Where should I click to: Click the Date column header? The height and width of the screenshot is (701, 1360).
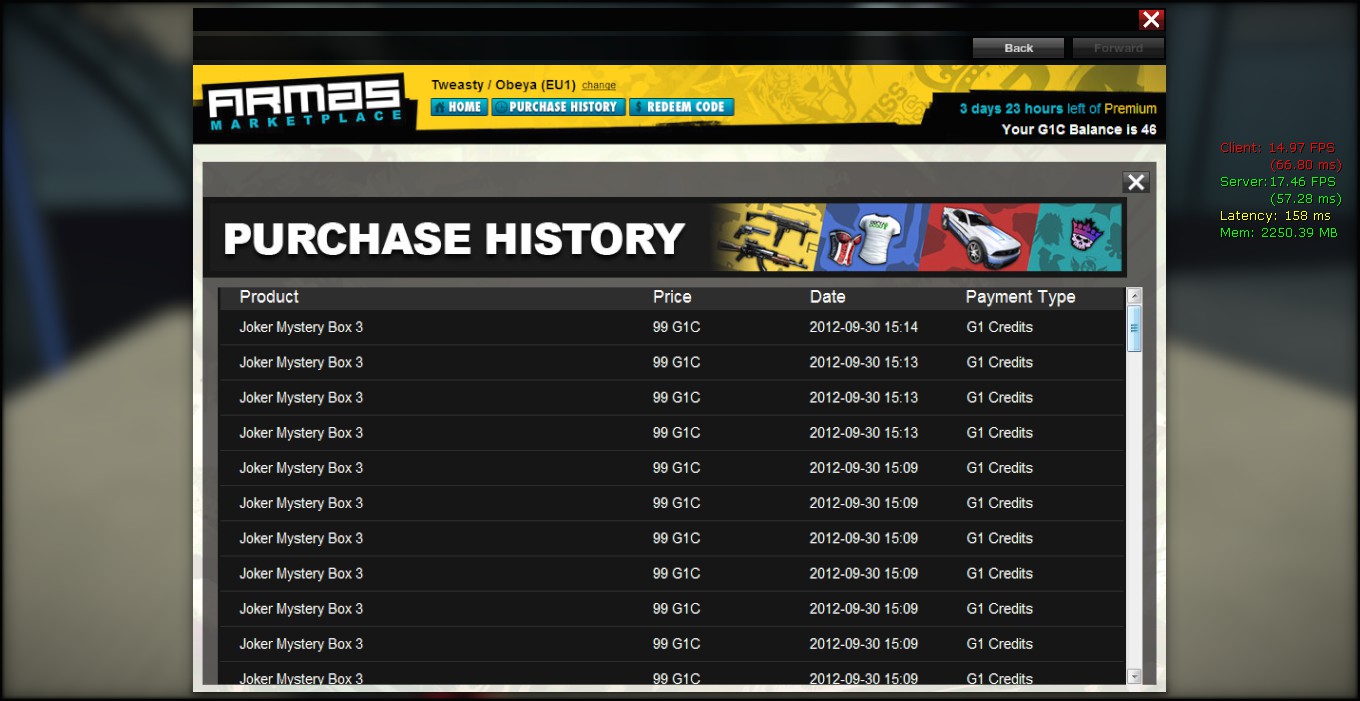click(x=828, y=297)
